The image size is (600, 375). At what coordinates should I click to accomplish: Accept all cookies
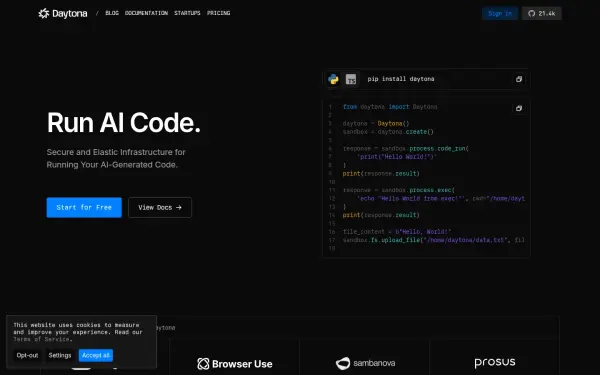(96, 355)
